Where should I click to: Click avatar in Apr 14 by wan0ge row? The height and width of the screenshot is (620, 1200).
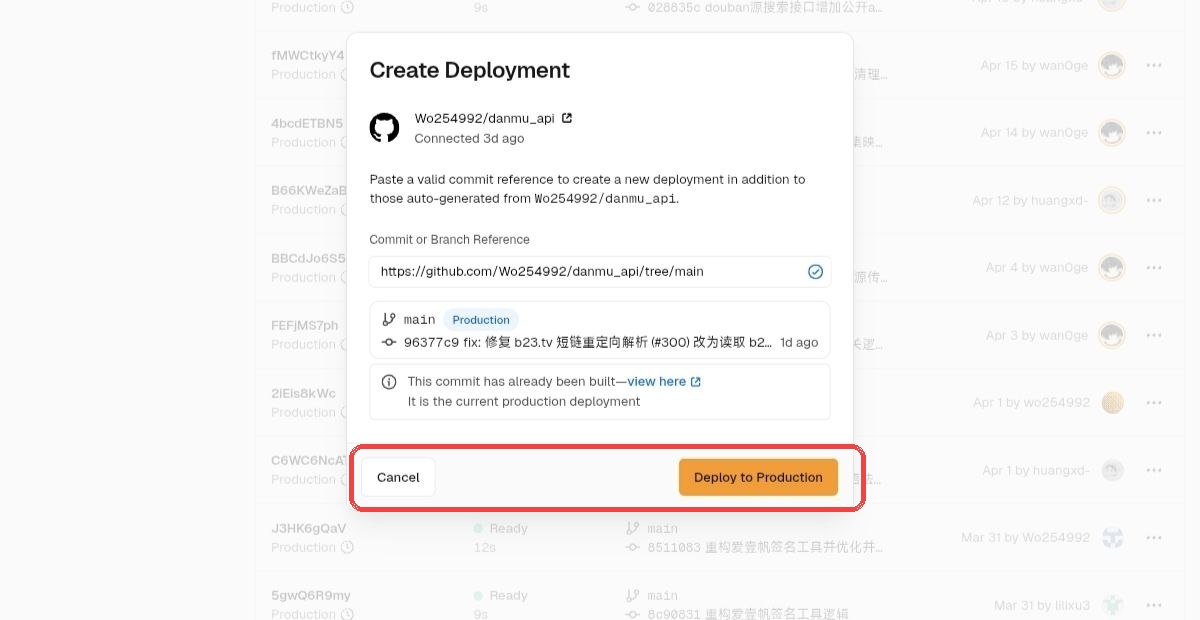click(1112, 133)
